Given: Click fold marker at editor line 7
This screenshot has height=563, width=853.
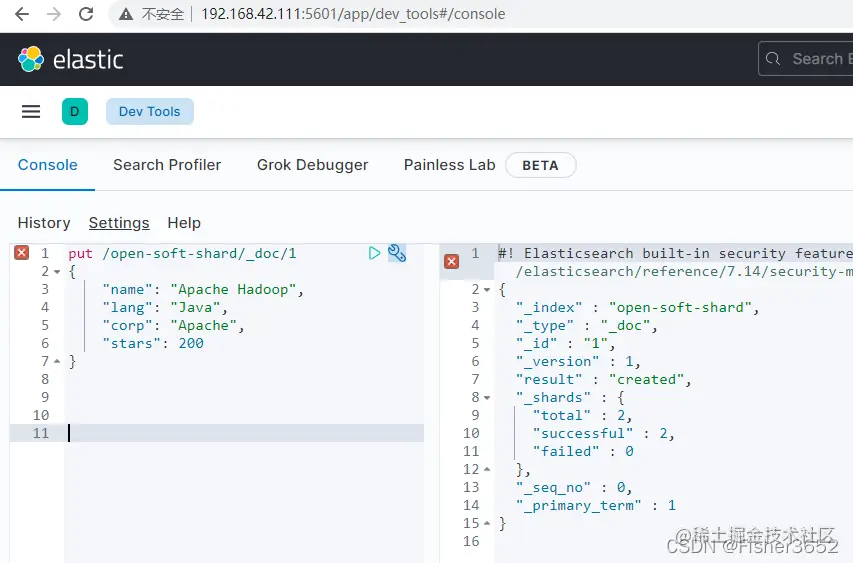Looking at the screenshot, I should tap(57, 361).
